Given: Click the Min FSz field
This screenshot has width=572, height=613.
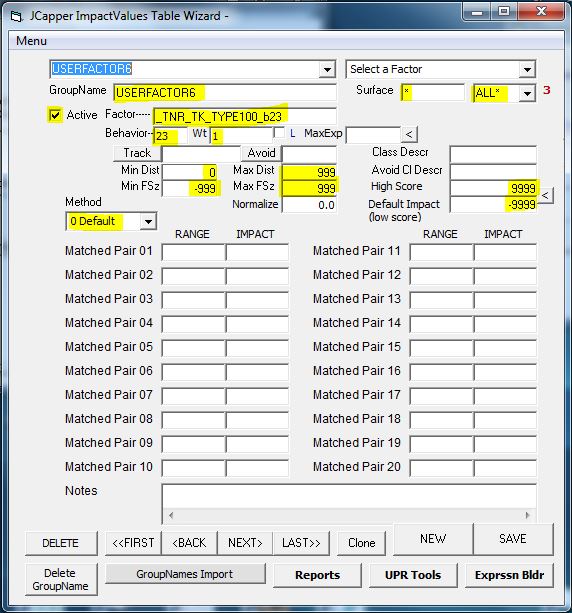Looking at the screenshot, I should click(190, 188).
